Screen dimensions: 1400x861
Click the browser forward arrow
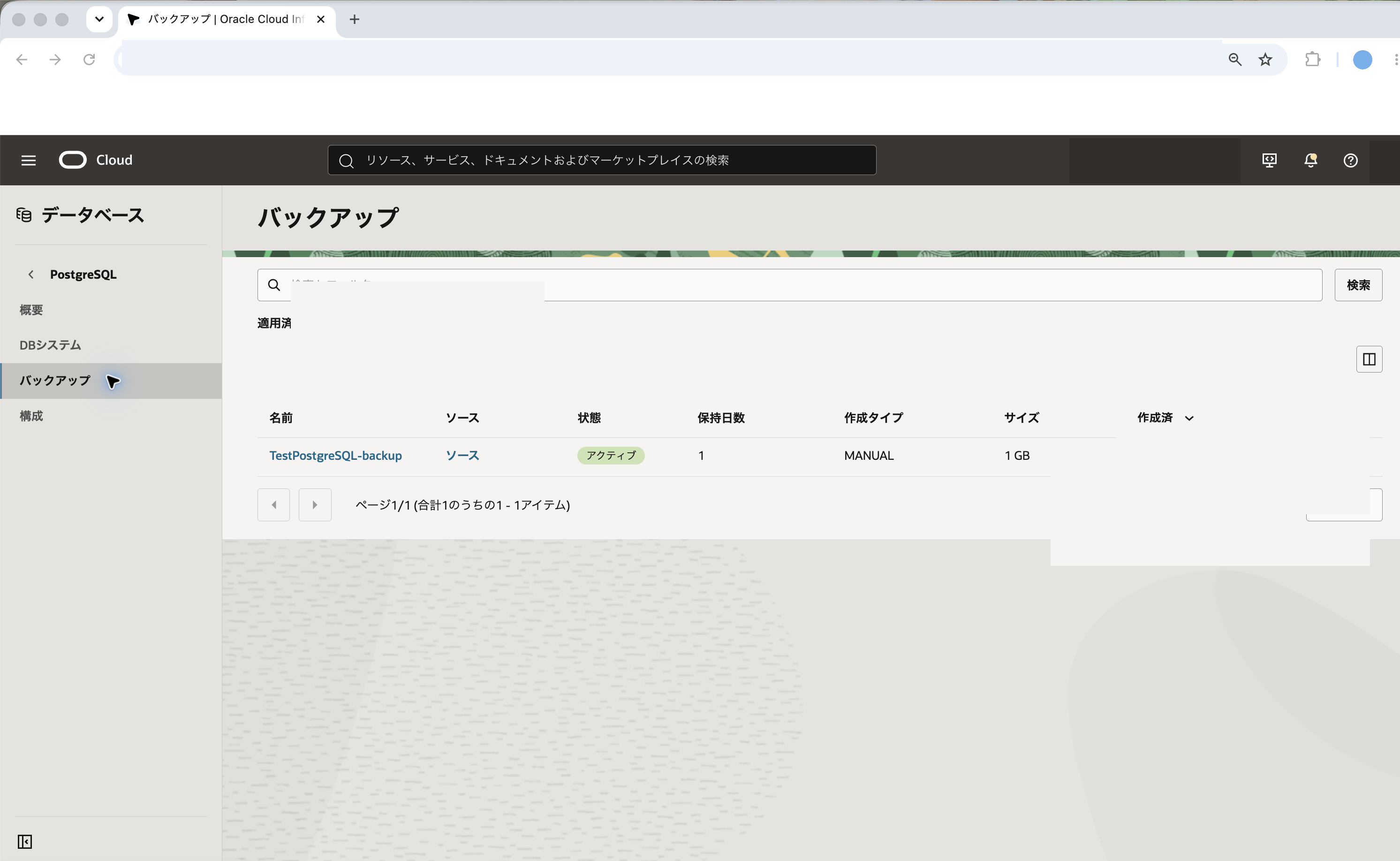(55, 60)
